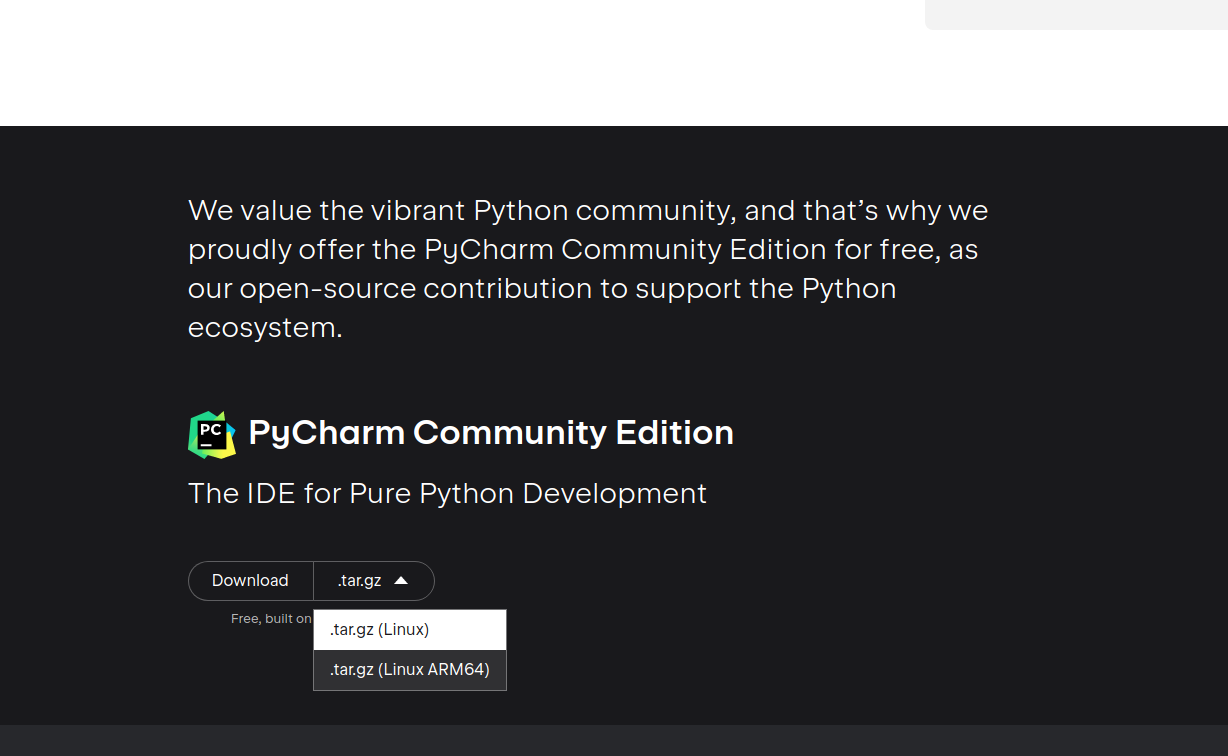This screenshot has height=756, width=1228.
Task: Click the "We value the vibrant Python community" paragraph
Action: click(x=588, y=269)
